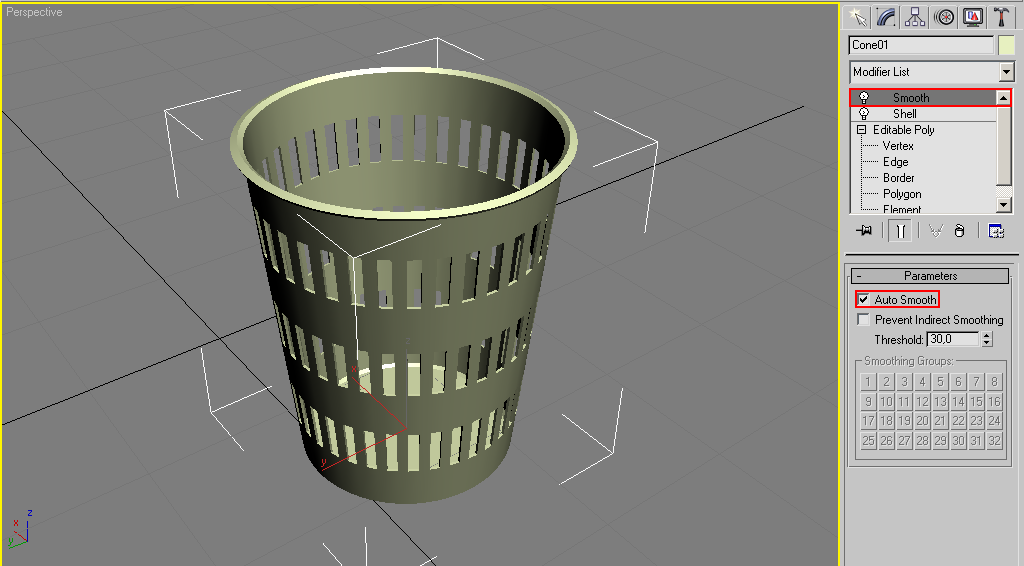Select the Polygon sub-object level

point(902,194)
